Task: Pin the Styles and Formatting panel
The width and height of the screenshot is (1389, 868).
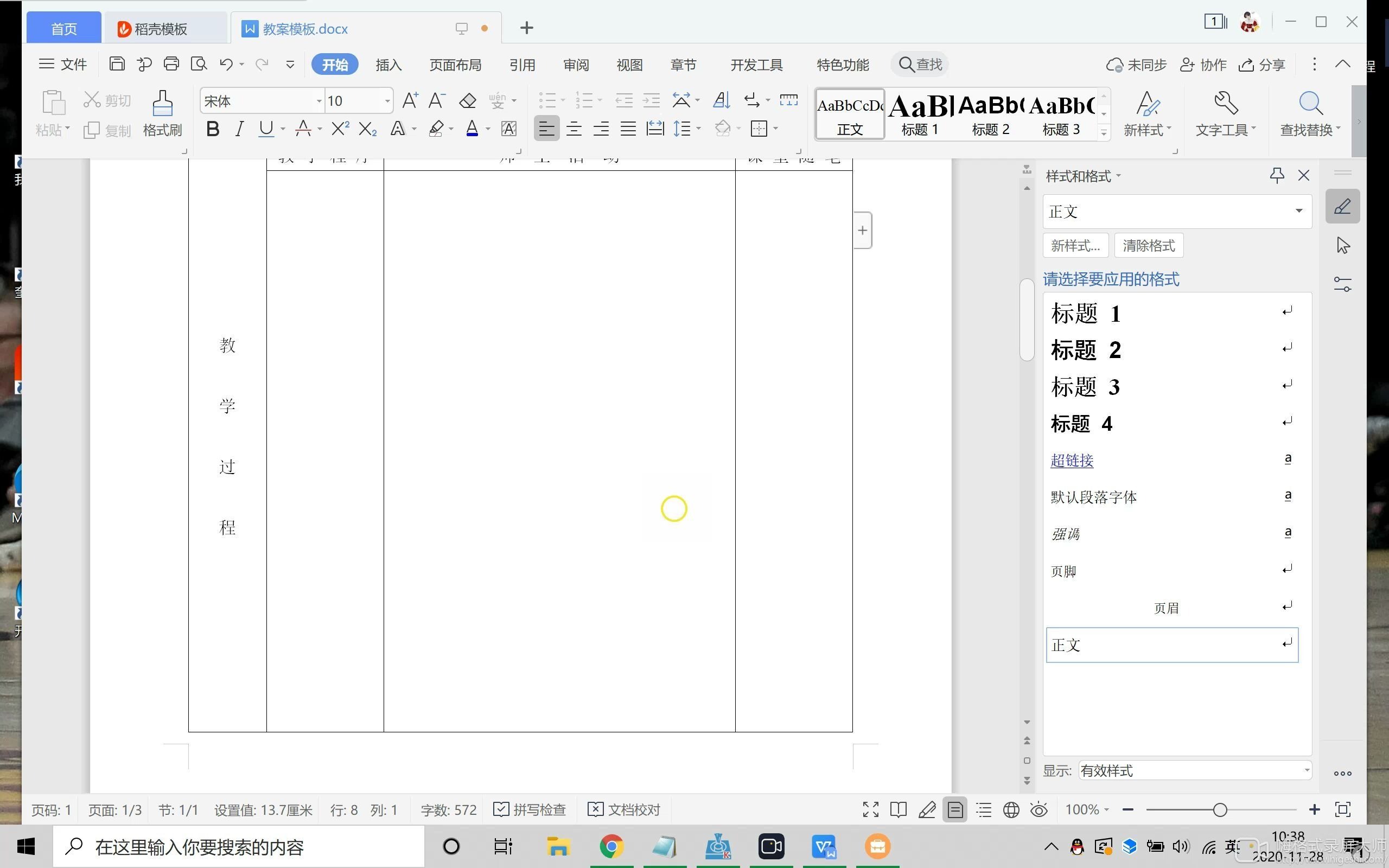Action: [x=1277, y=175]
